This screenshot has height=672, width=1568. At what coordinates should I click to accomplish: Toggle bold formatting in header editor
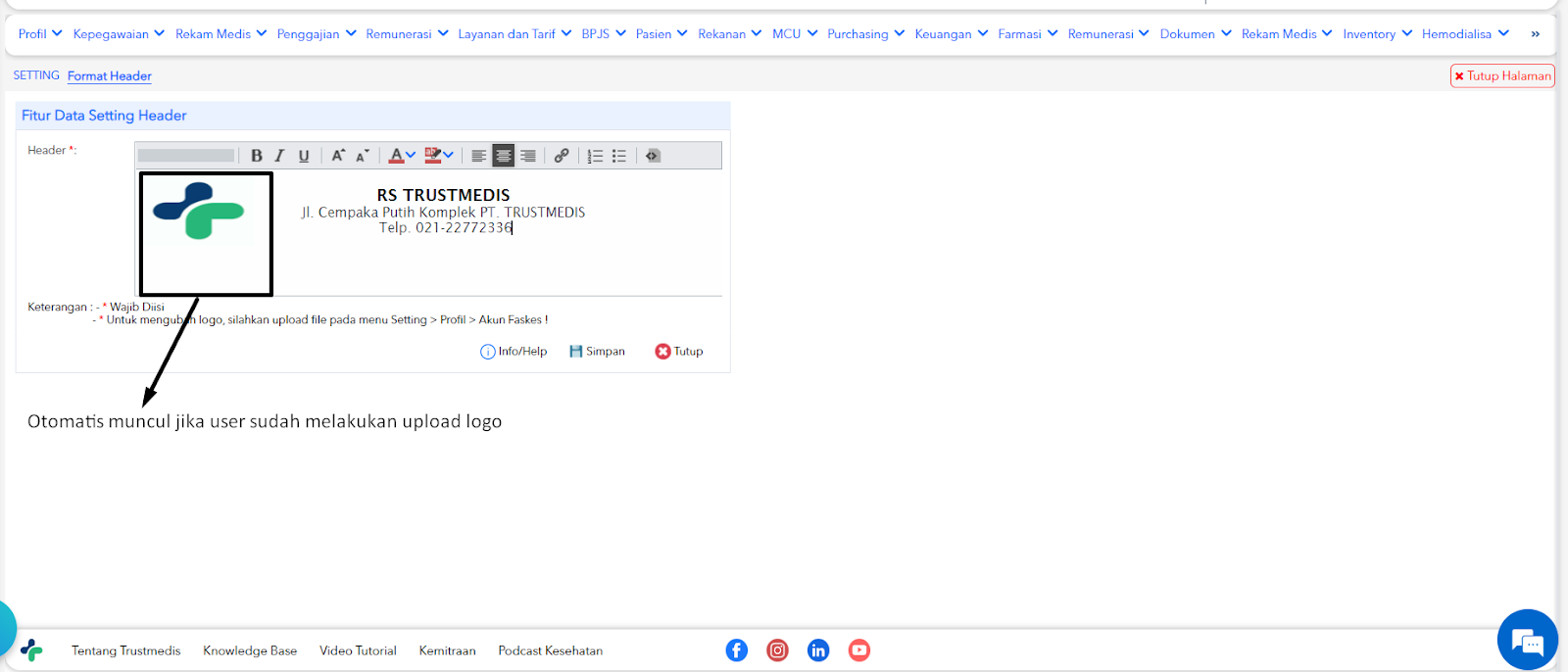pyautogui.click(x=257, y=156)
